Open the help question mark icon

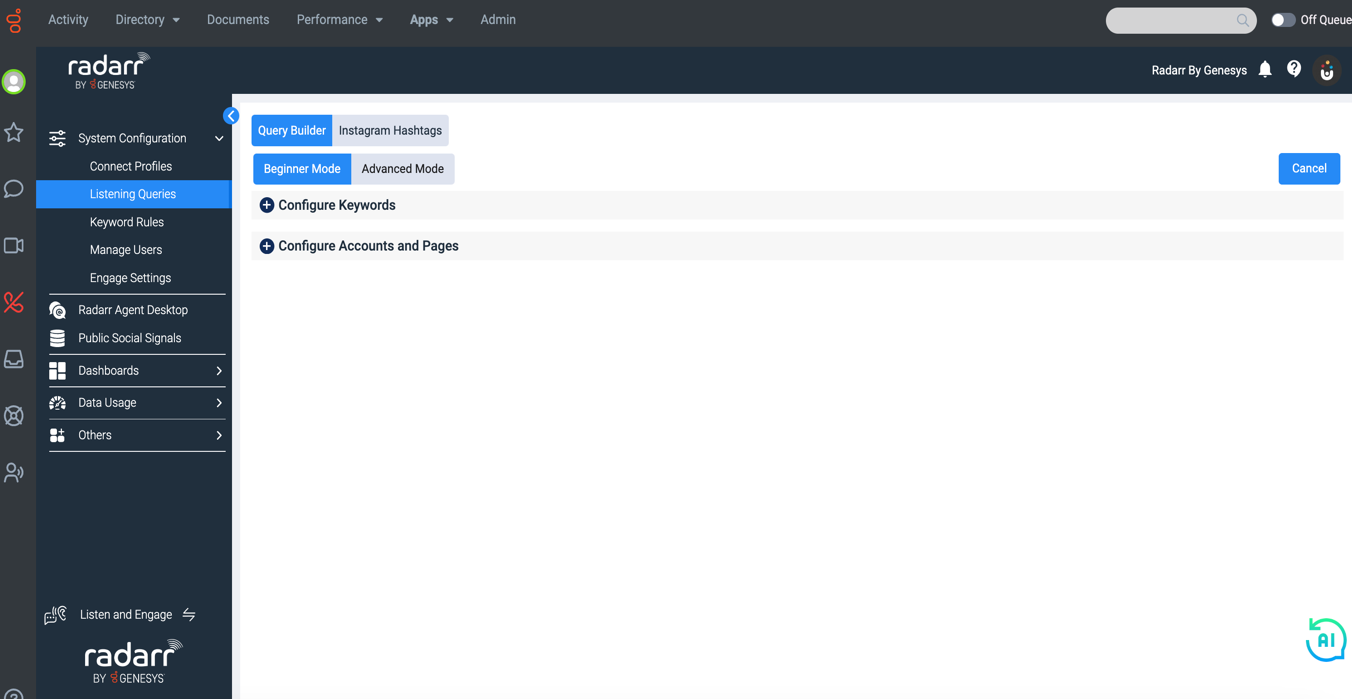tap(1294, 69)
